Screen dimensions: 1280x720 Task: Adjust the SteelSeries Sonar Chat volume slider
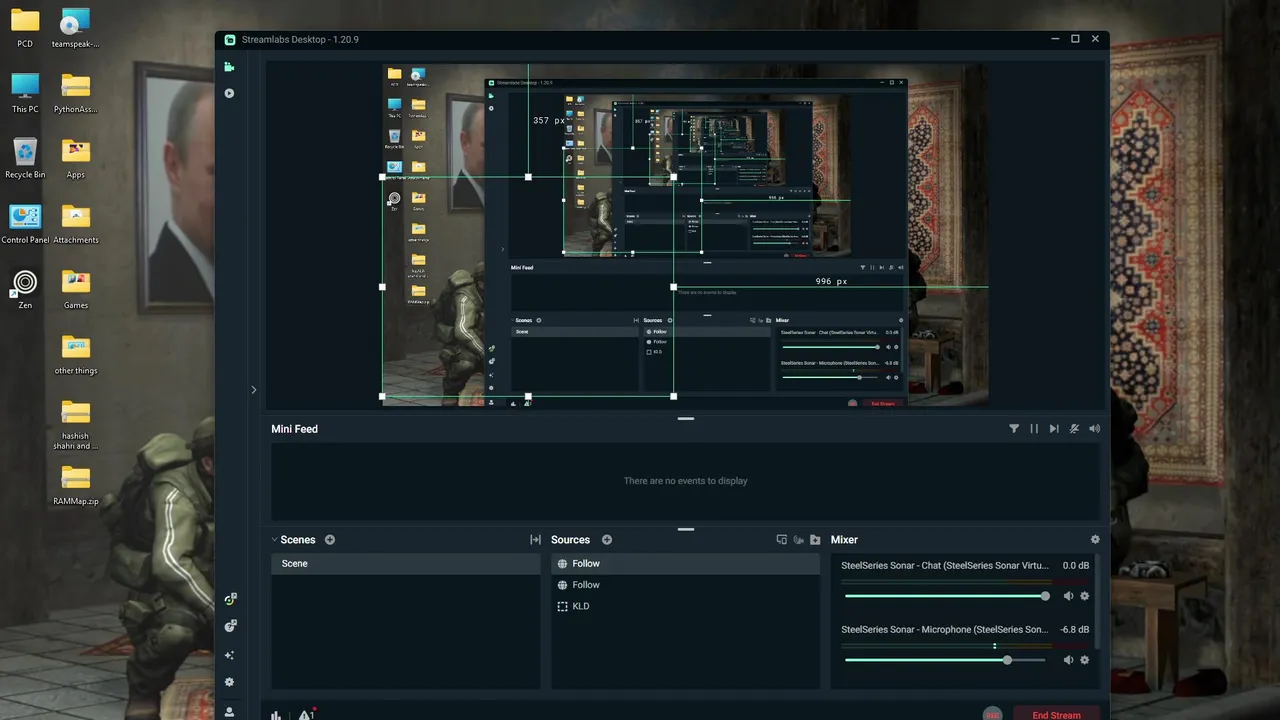(x=945, y=596)
